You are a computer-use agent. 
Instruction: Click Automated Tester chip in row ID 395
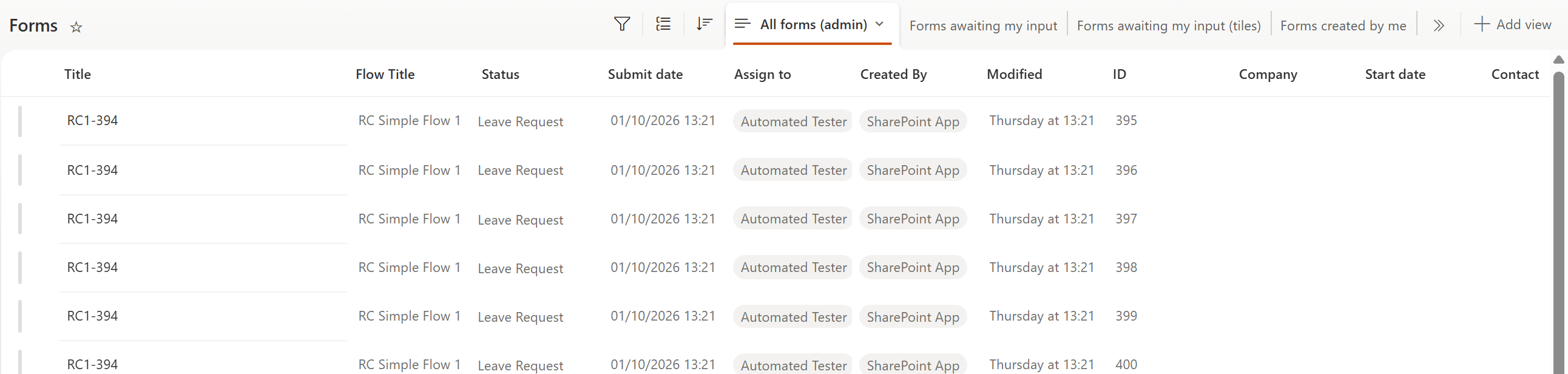pos(793,121)
